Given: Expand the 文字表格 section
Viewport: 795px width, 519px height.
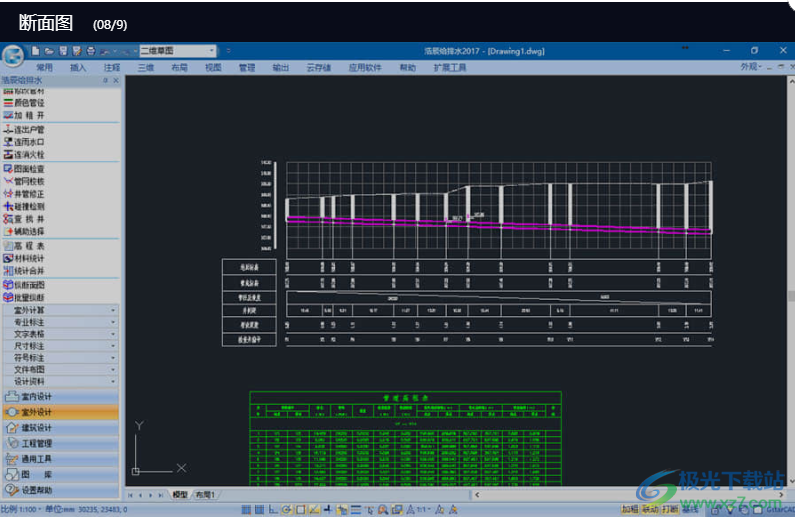Looking at the screenshot, I should (60, 334).
